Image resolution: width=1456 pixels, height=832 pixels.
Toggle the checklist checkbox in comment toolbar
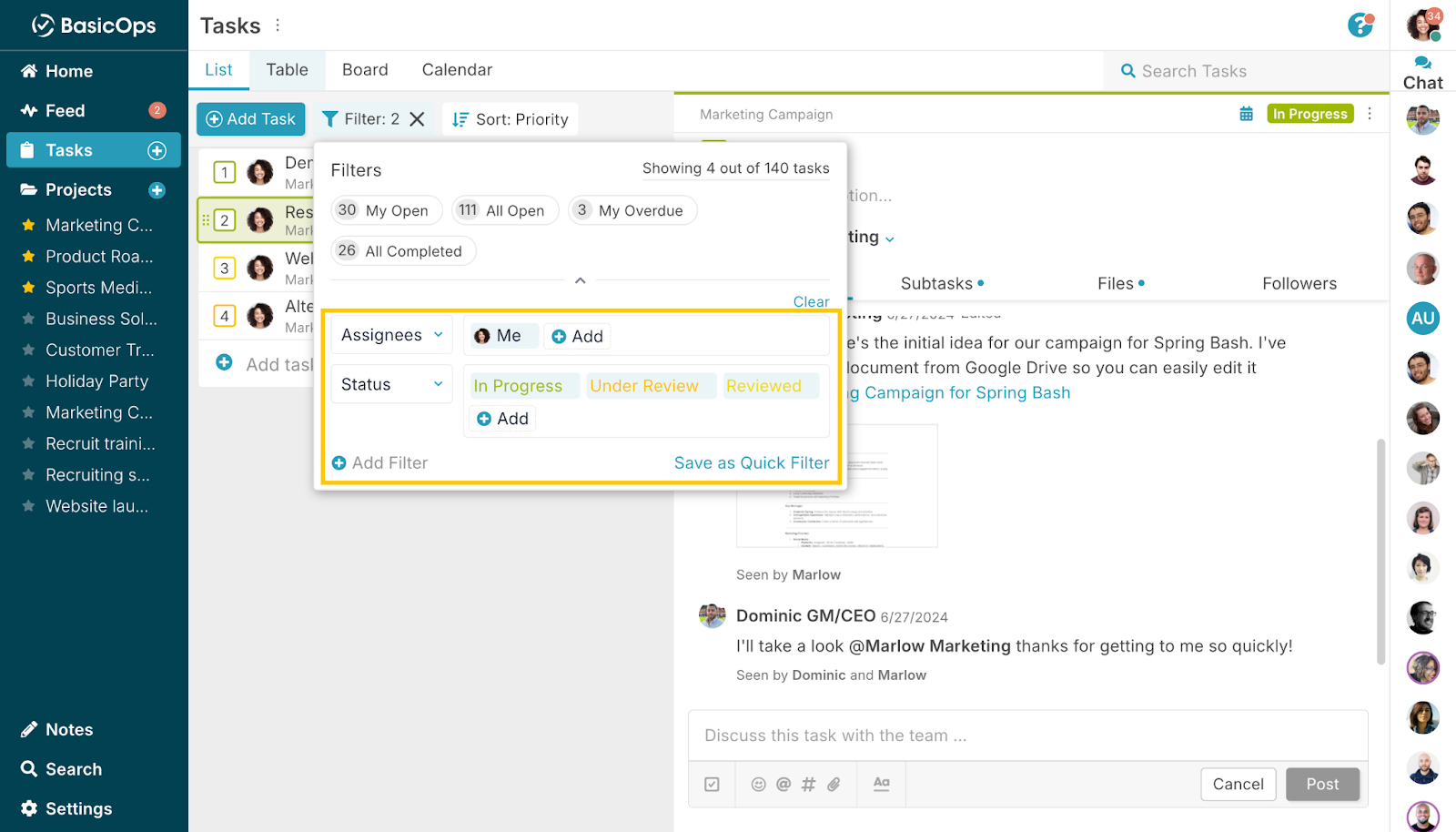click(x=712, y=784)
